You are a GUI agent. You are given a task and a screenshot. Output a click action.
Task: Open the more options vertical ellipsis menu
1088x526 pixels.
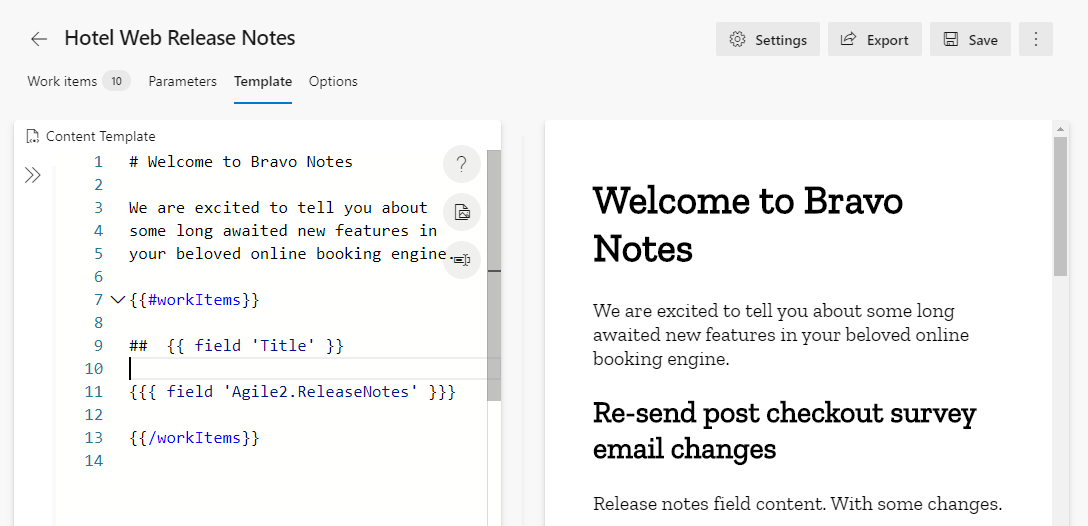1035,39
